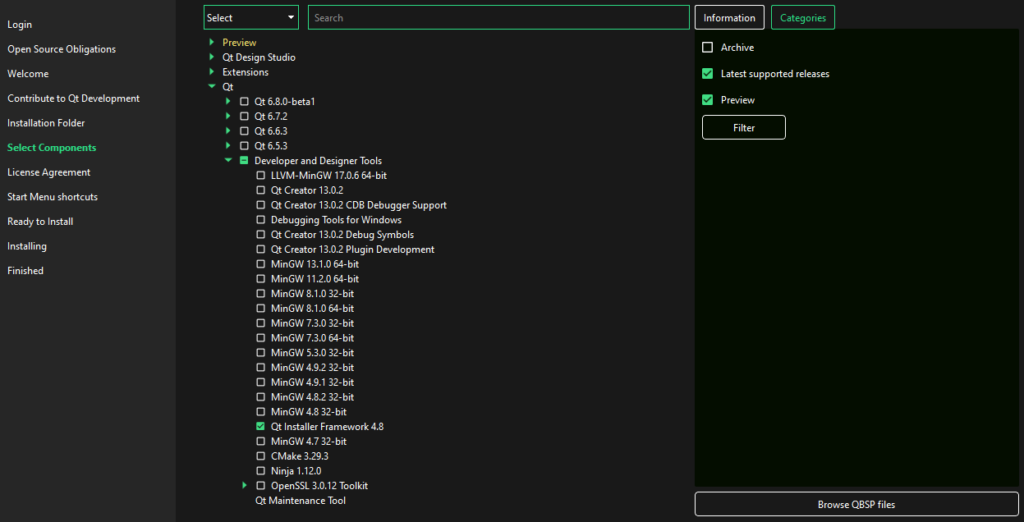Image resolution: width=1024 pixels, height=522 pixels.
Task: Go to the Login step
Action: (x=20, y=25)
